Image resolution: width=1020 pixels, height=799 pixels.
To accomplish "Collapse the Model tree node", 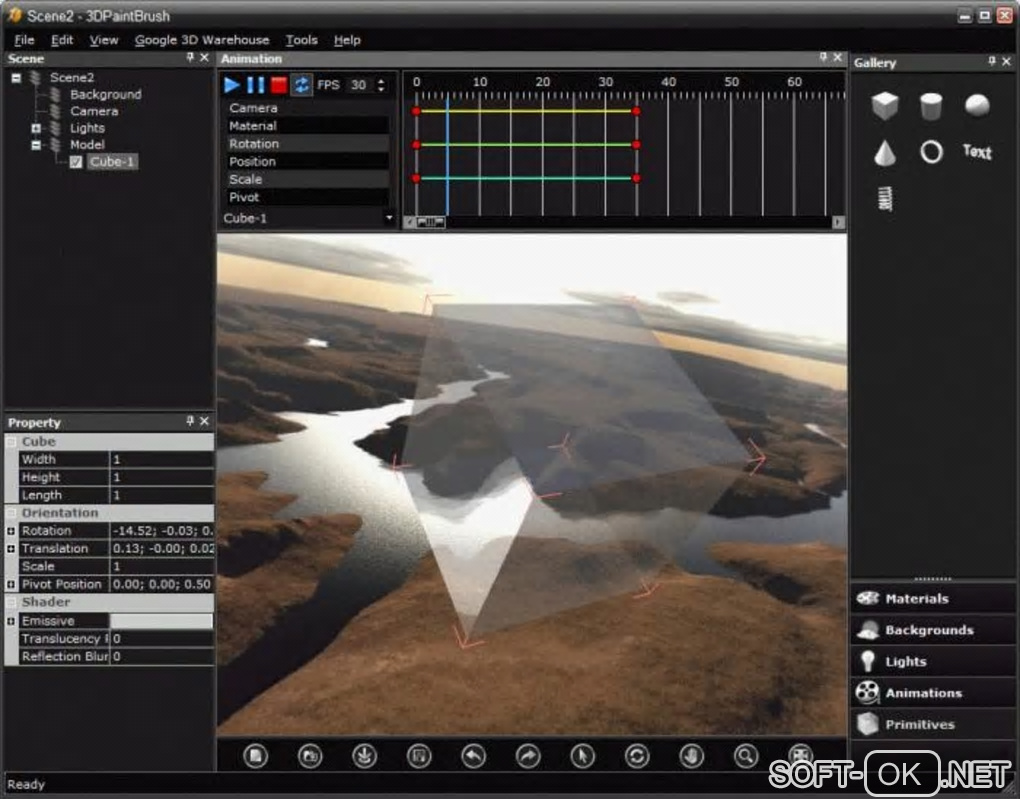I will tap(36, 145).
